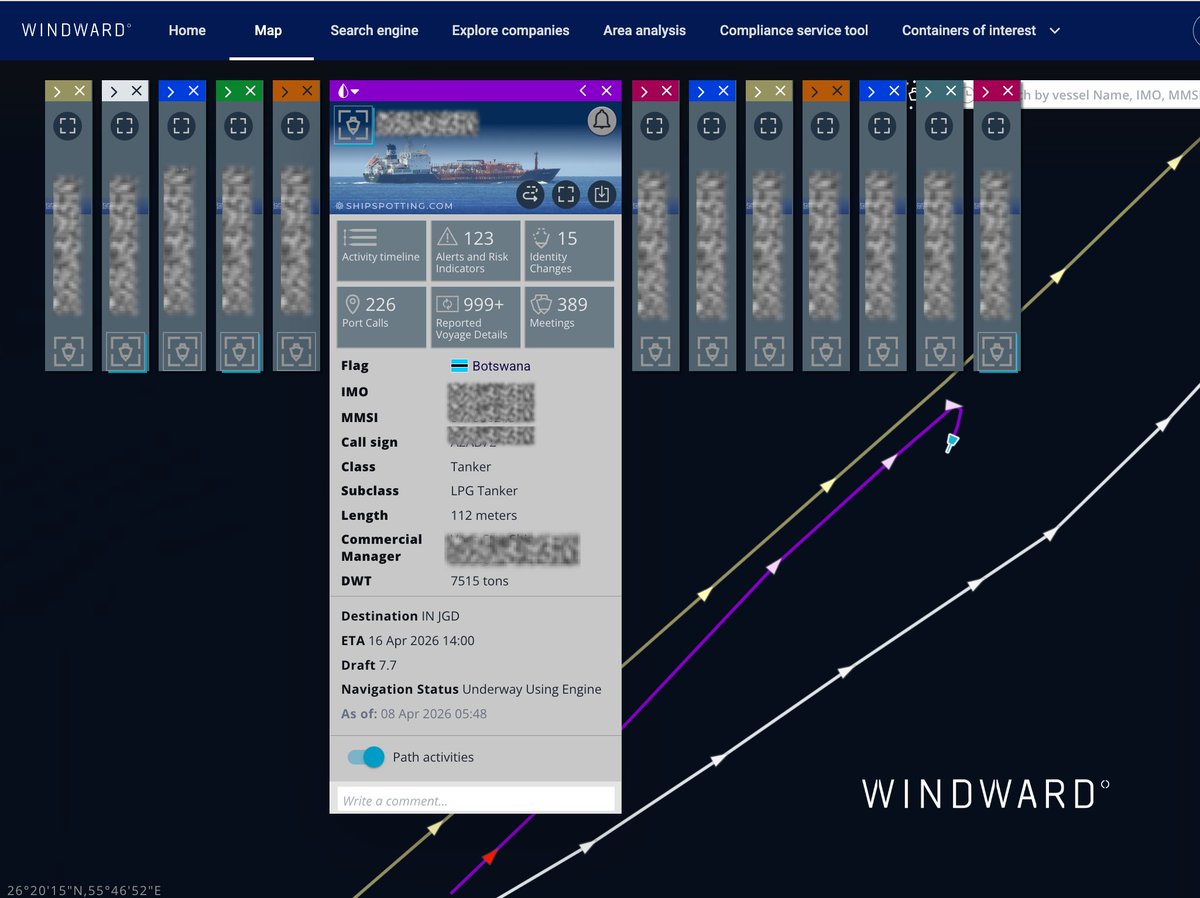The height and width of the screenshot is (898, 1200).
Task: Click the route path icon on ship photo
Action: coord(531,194)
